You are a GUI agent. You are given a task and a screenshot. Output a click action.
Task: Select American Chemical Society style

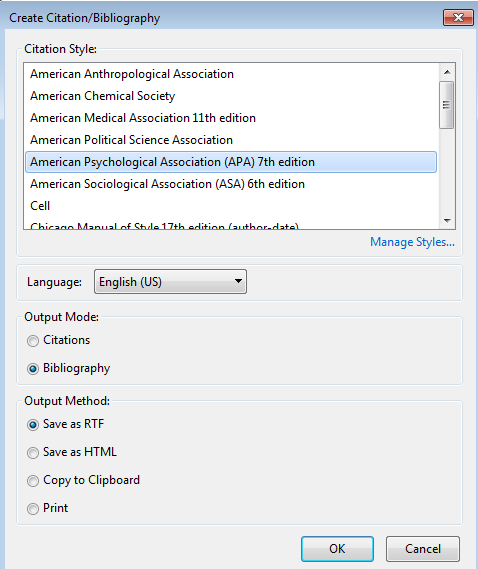231,96
